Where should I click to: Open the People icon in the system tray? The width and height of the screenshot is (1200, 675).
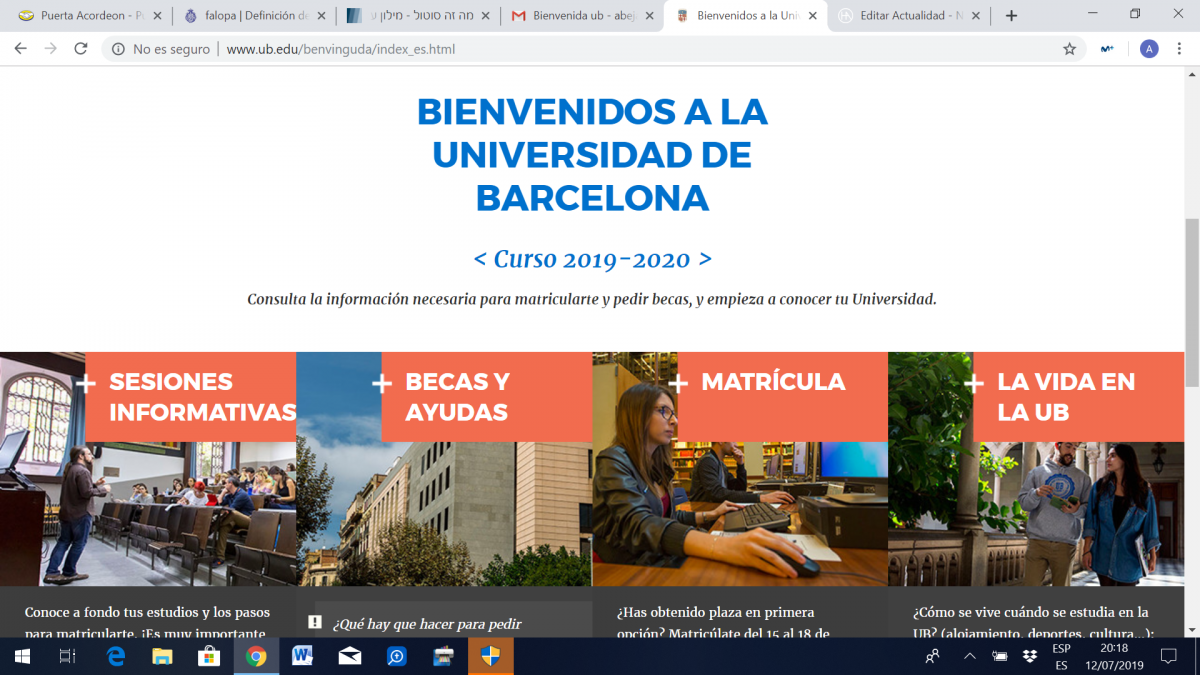tap(932, 656)
